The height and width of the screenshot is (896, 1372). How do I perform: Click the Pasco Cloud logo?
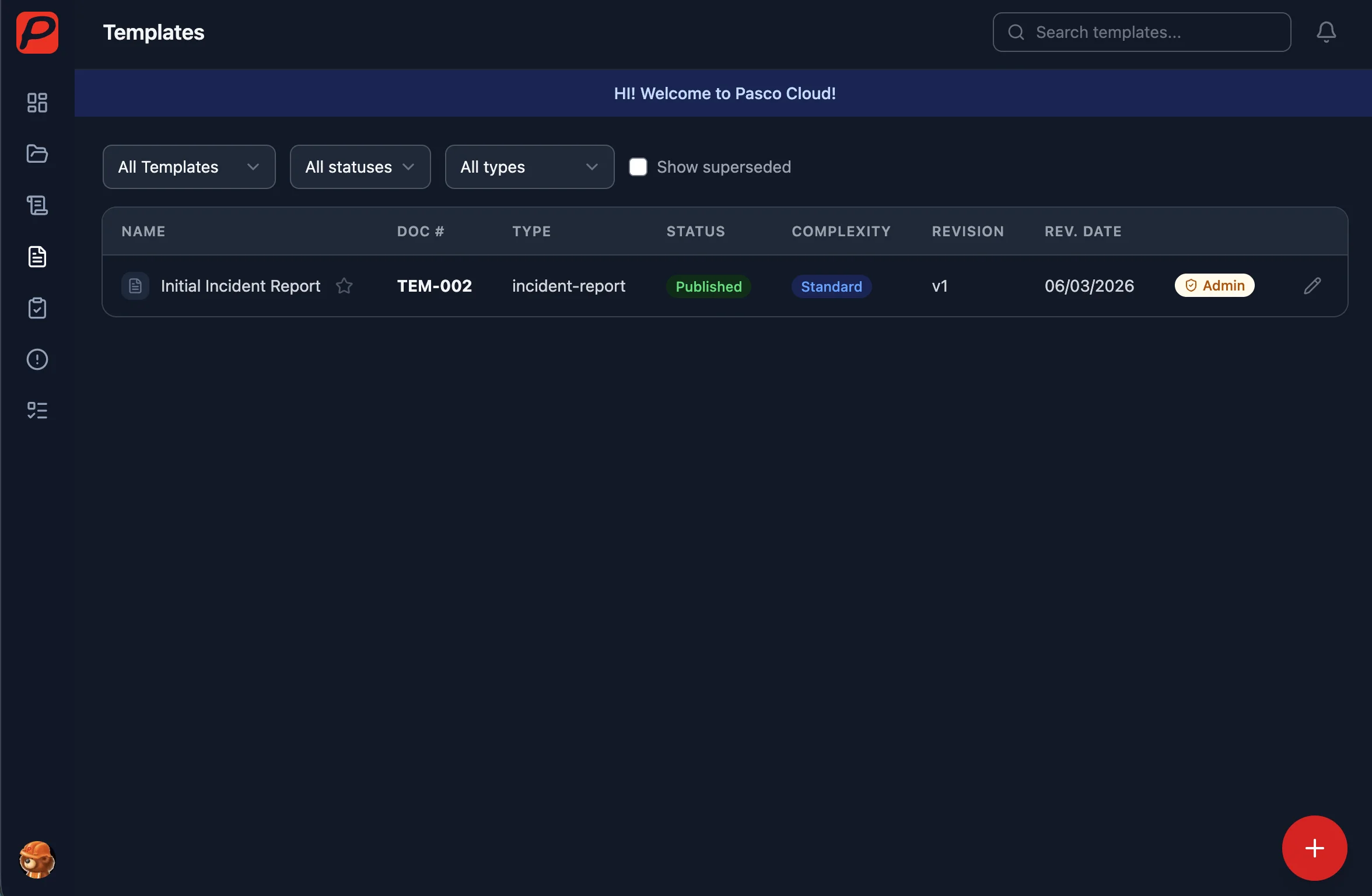point(37,33)
